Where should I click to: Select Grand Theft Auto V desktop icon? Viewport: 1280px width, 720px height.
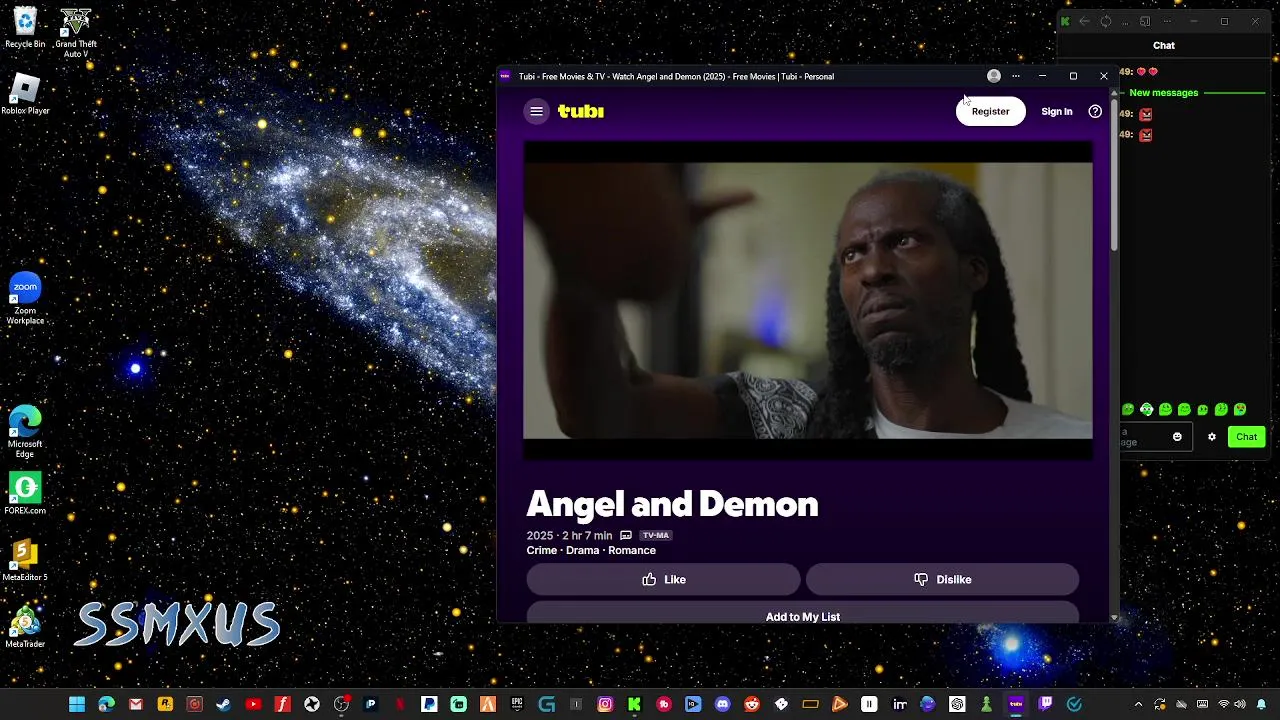coord(76,33)
